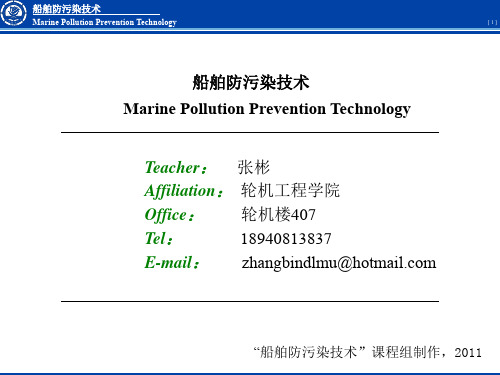Viewport: 500px width, 375px height.
Task: Click the office text 轮机楼407
Action: click(x=278, y=214)
